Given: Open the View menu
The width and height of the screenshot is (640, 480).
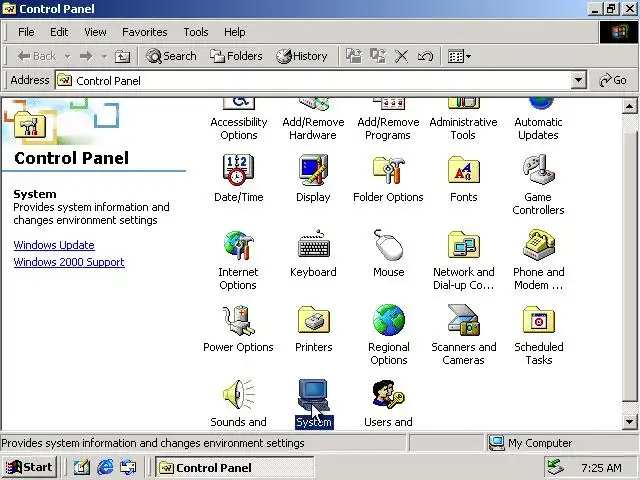Looking at the screenshot, I should 95,32.
